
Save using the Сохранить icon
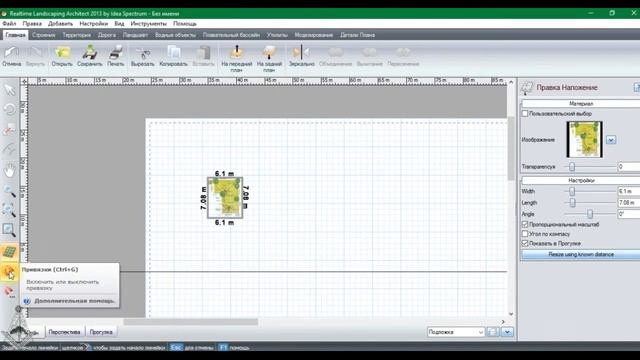pos(89,53)
